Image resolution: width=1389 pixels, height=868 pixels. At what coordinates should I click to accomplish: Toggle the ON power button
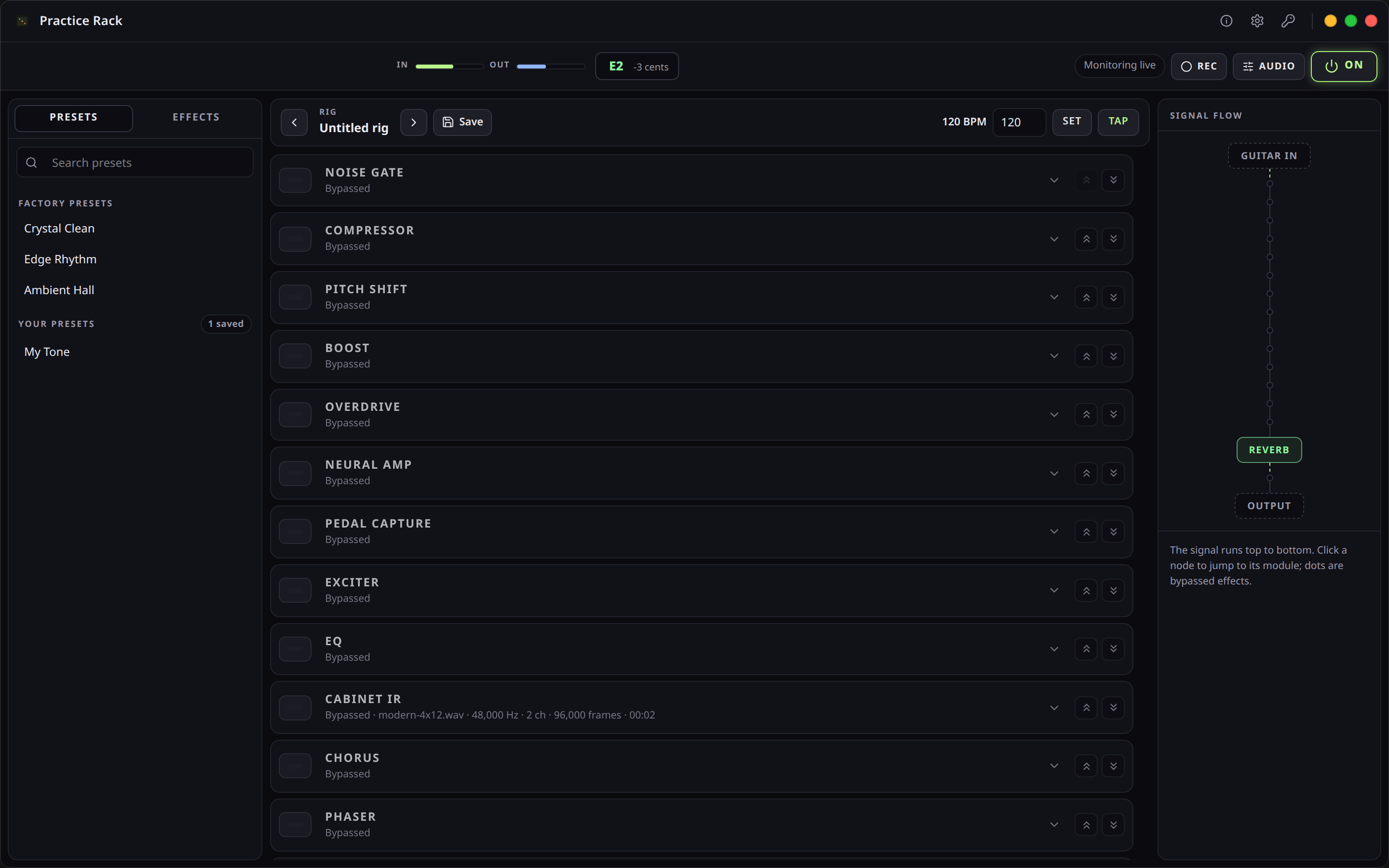[x=1344, y=66]
